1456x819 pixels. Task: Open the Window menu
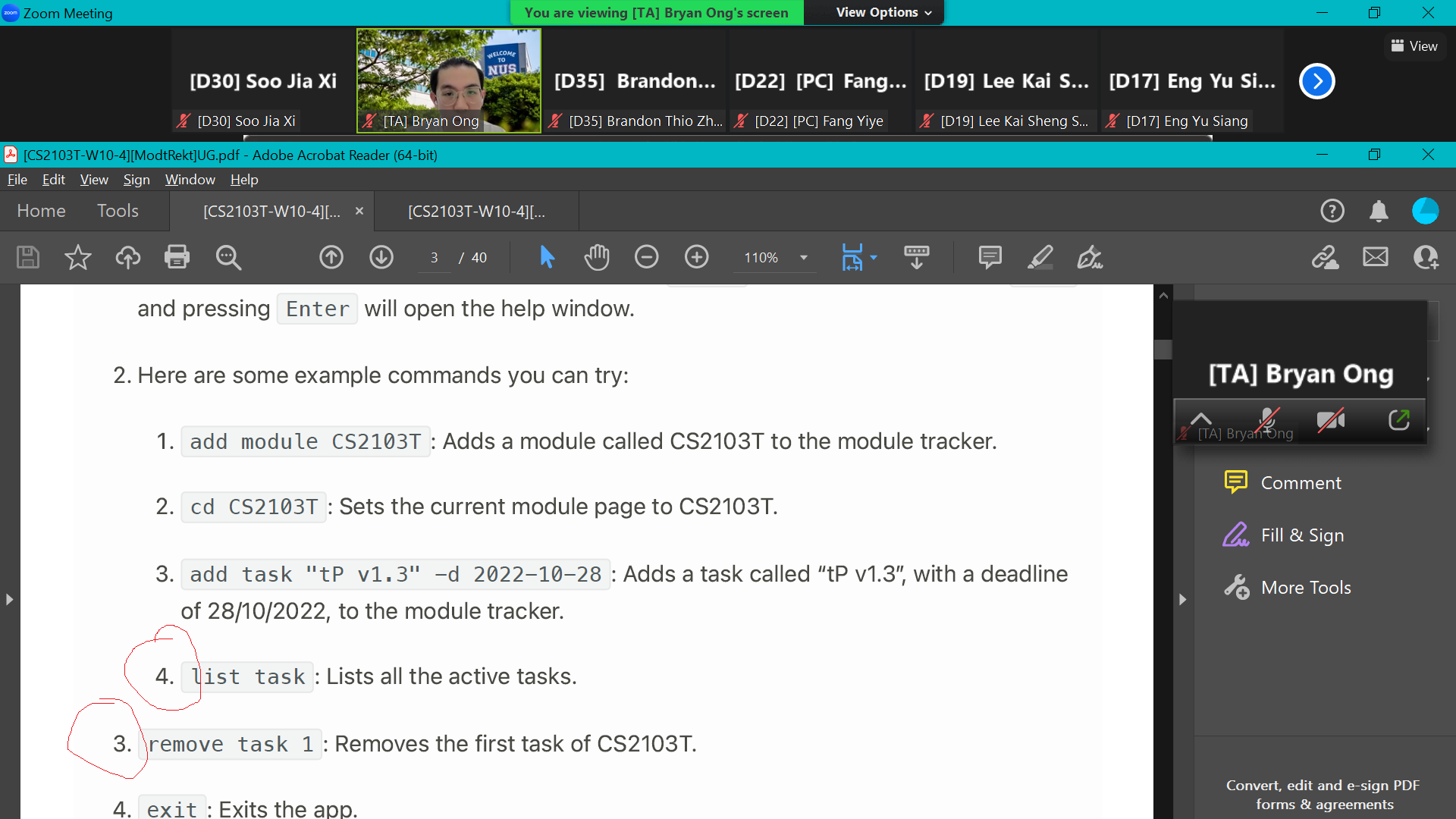tap(190, 180)
